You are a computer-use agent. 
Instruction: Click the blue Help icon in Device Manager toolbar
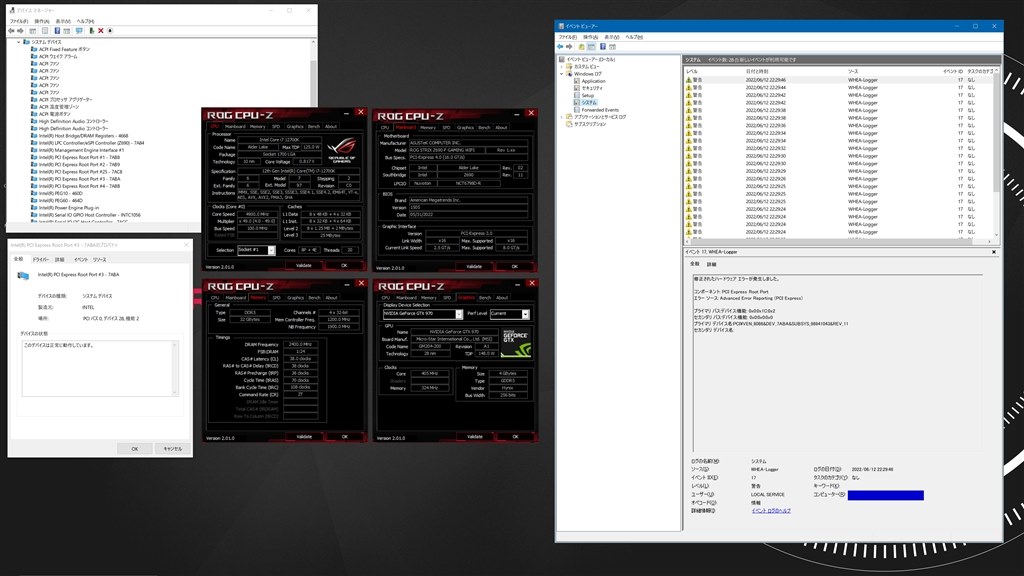click(57, 31)
